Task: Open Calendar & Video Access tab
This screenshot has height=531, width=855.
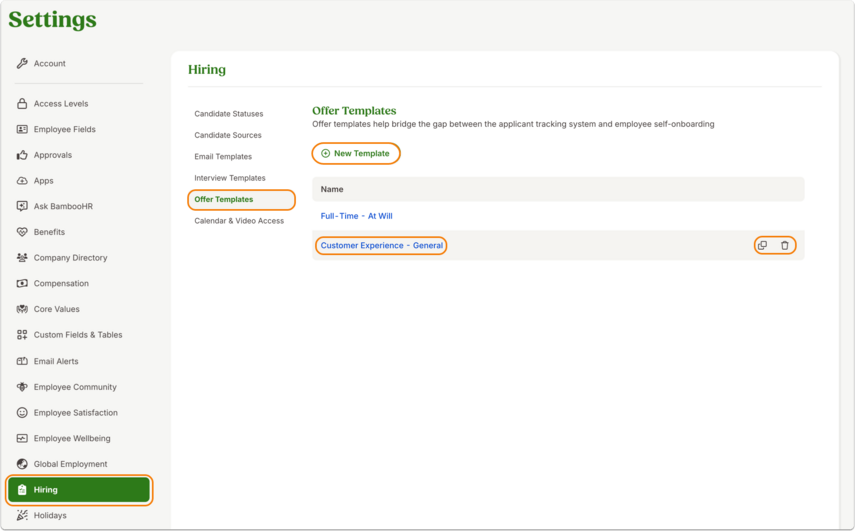Action: coord(239,221)
